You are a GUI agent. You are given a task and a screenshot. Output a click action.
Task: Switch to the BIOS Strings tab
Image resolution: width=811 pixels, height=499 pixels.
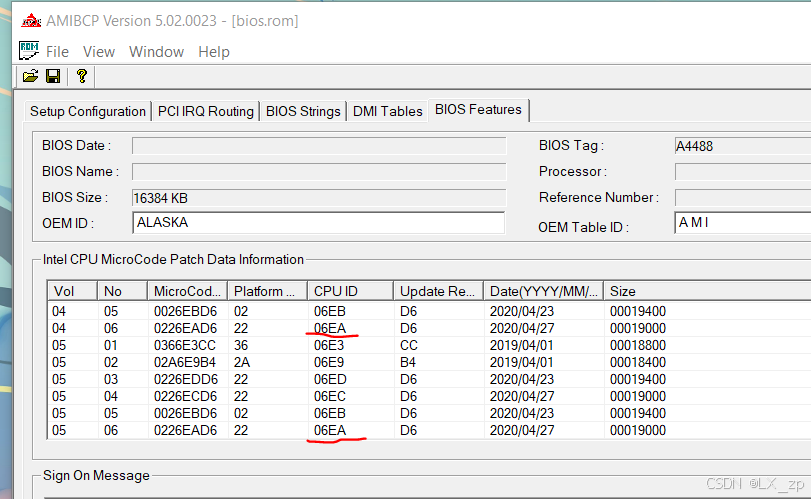(x=303, y=111)
